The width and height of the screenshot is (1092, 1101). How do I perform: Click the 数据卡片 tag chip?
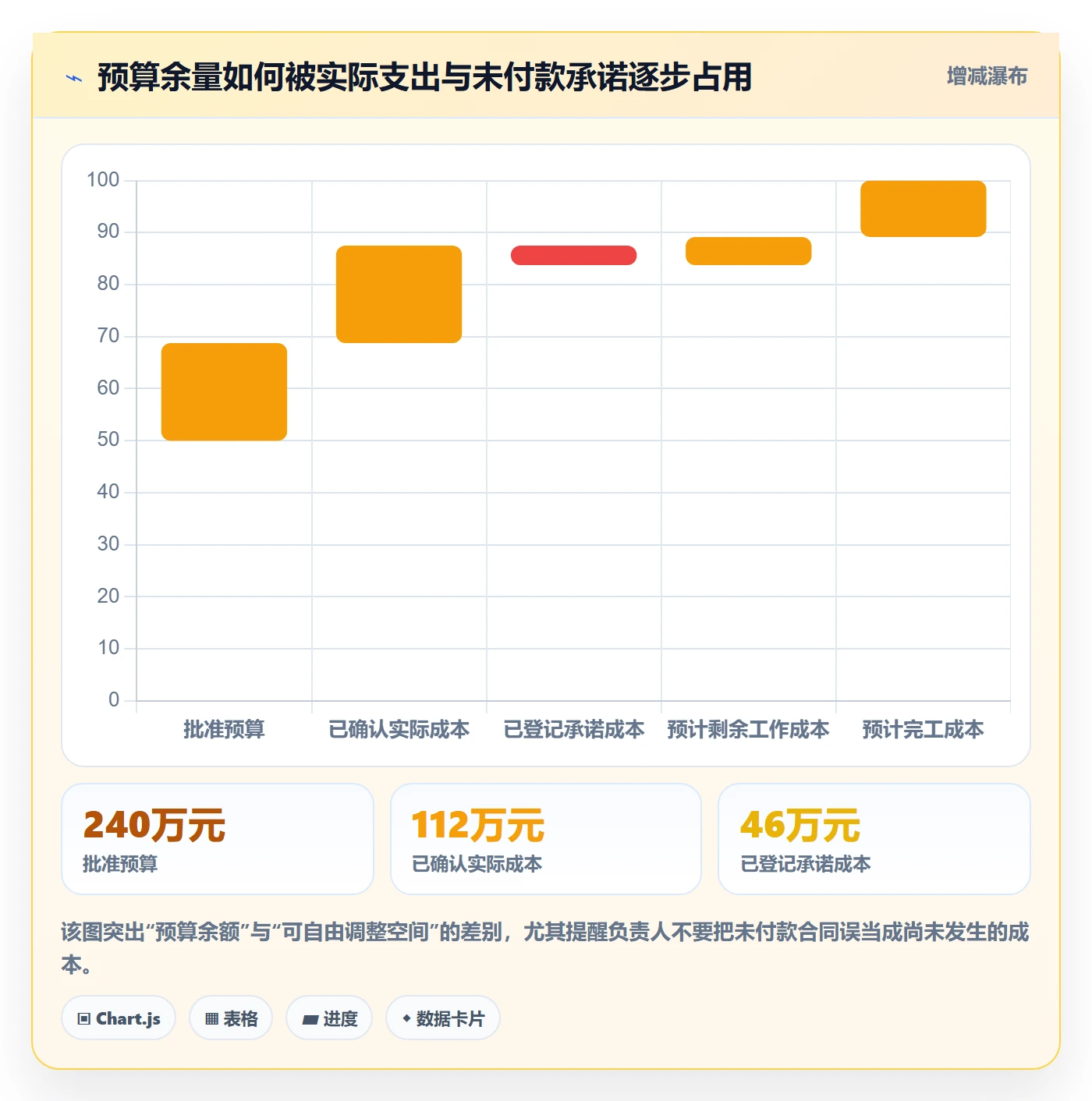point(443,1018)
